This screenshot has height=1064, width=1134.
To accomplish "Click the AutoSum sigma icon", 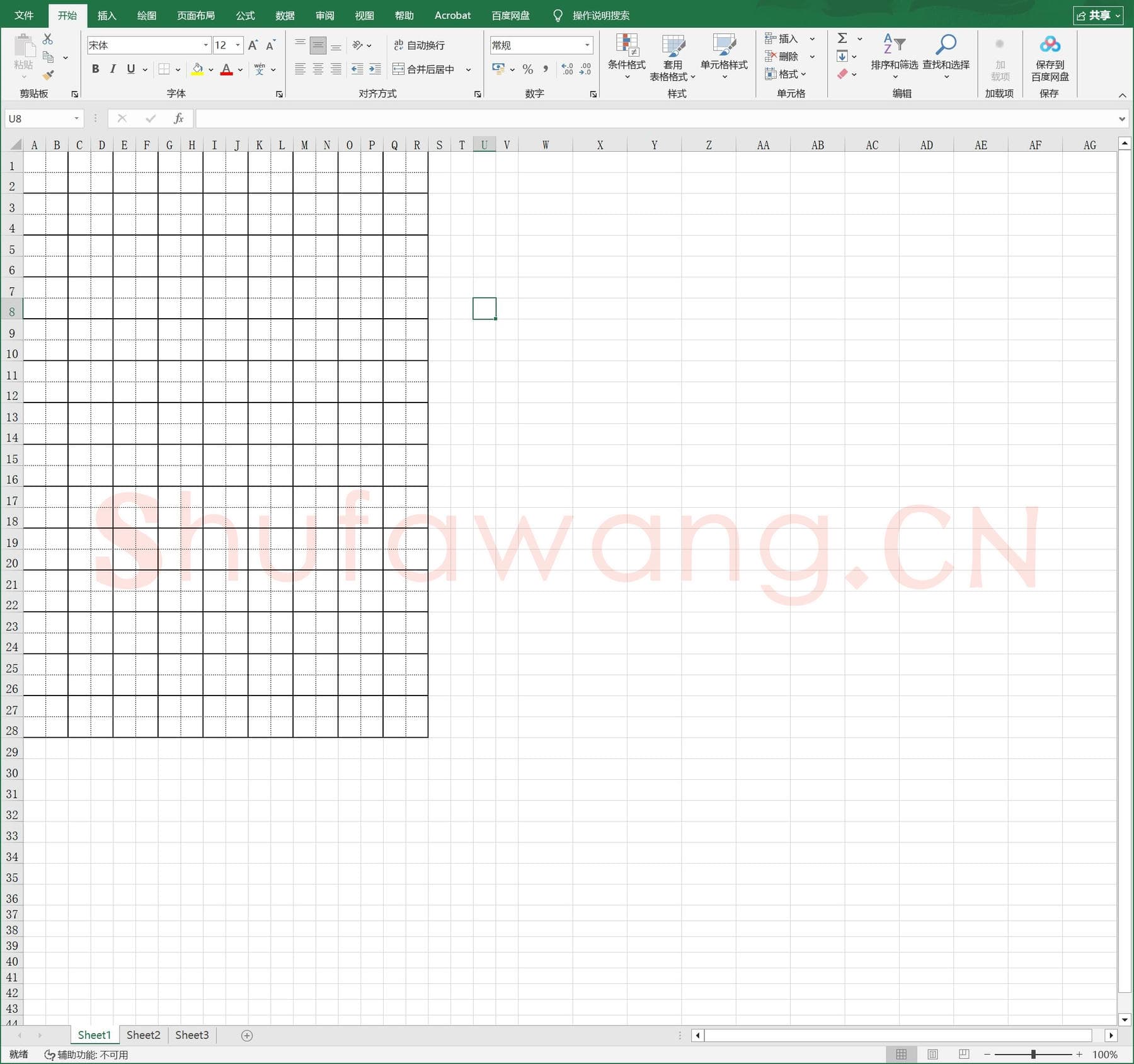I will 842,38.
